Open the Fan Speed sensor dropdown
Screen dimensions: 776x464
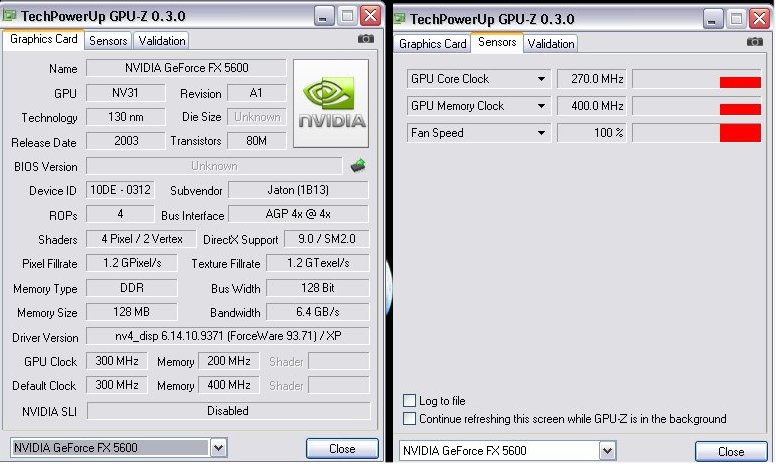point(542,133)
